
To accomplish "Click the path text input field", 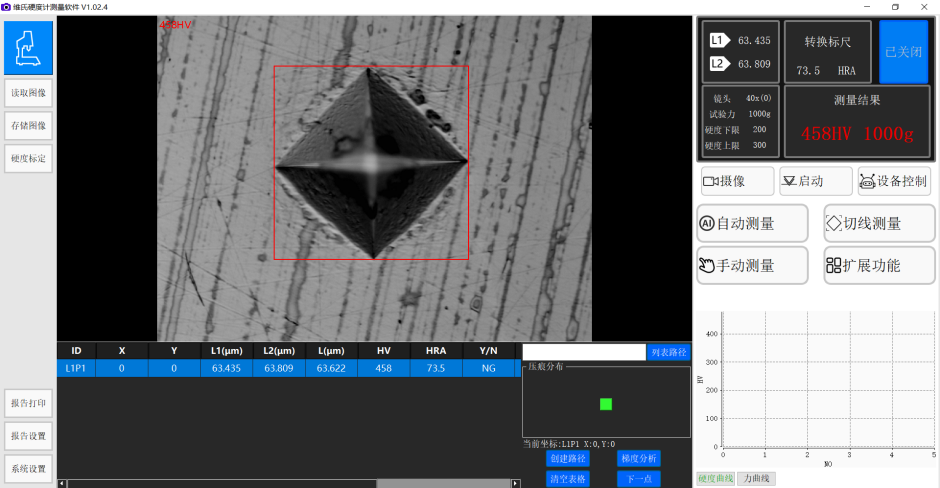I will click(584, 352).
